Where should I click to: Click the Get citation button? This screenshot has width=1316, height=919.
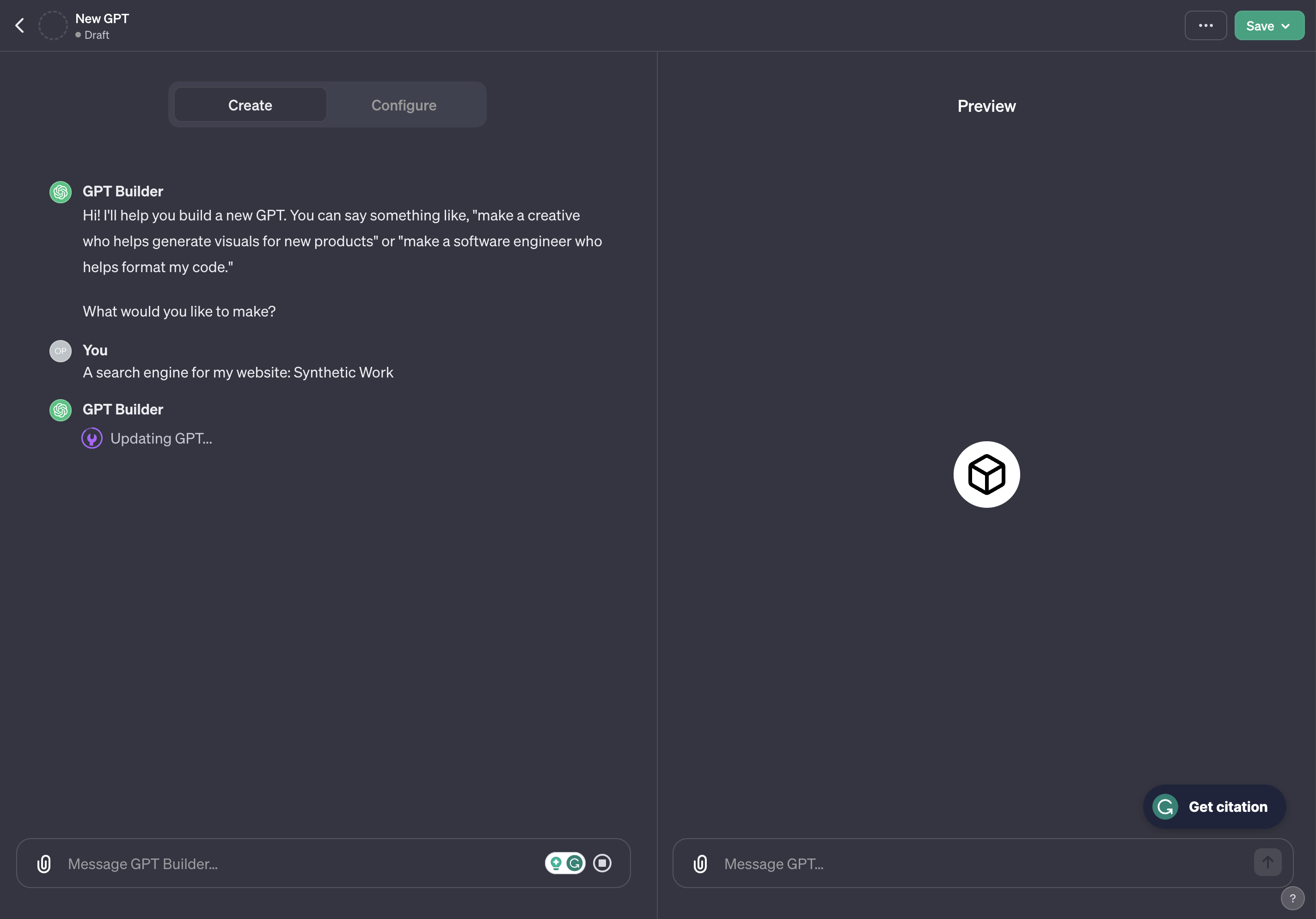click(x=1214, y=807)
